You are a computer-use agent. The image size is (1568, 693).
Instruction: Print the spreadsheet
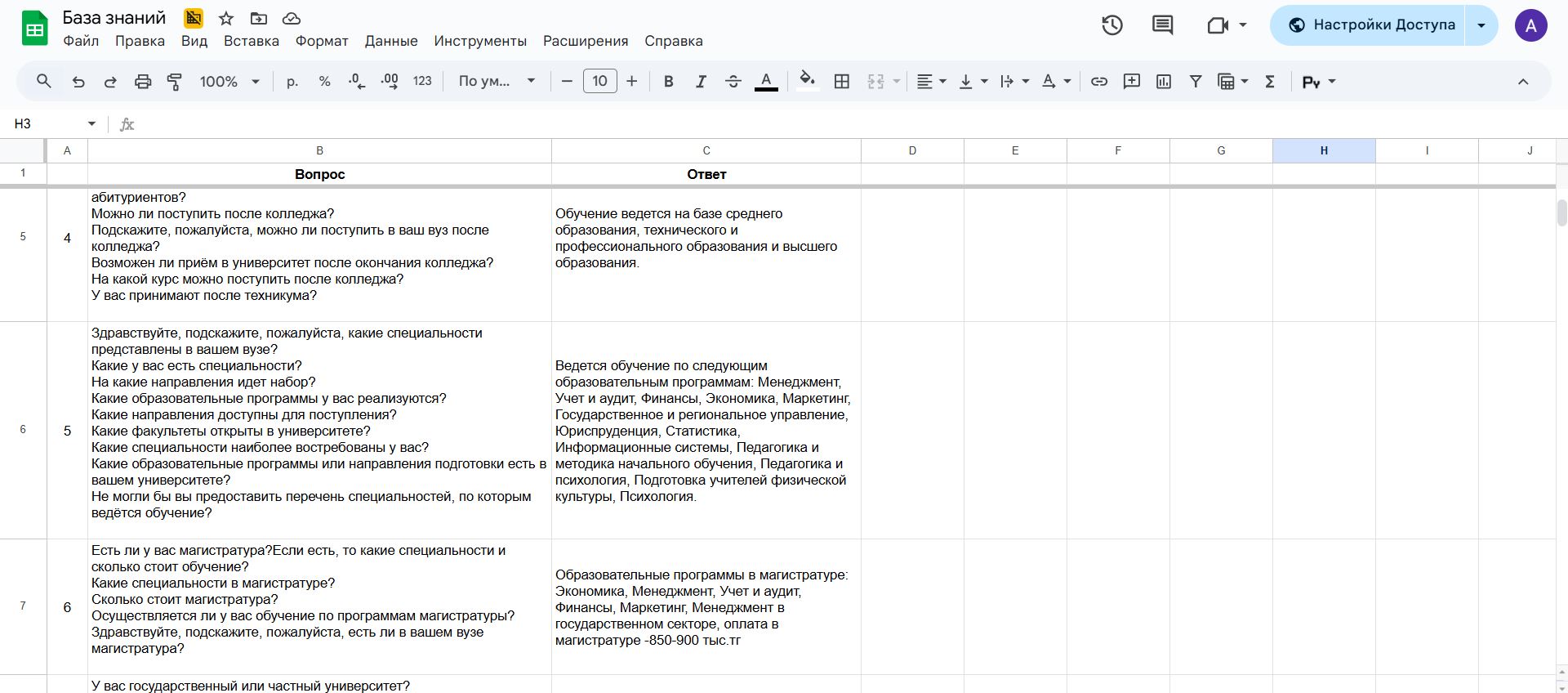click(x=143, y=81)
